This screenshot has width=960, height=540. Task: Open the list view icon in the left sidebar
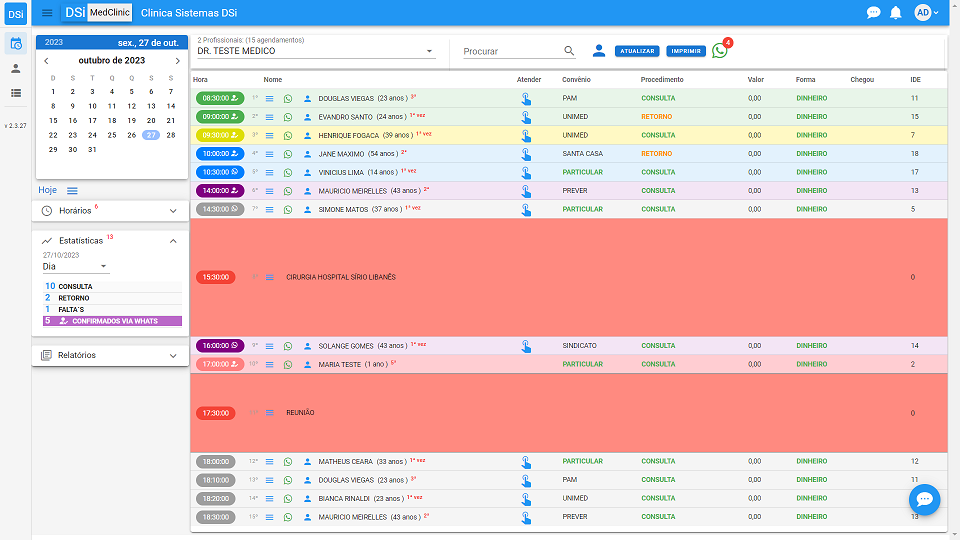[16, 93]
